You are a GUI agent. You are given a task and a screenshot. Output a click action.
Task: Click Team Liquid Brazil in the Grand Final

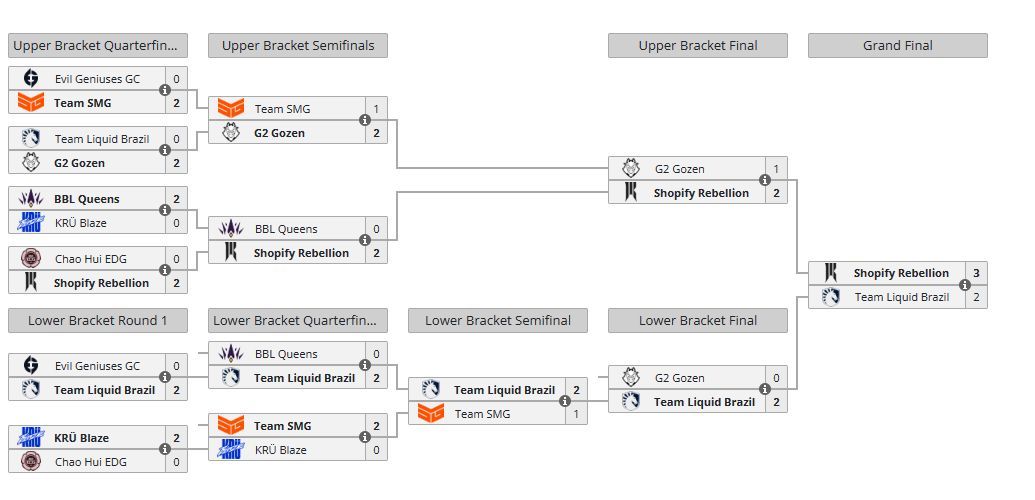[x=901, y=297]
